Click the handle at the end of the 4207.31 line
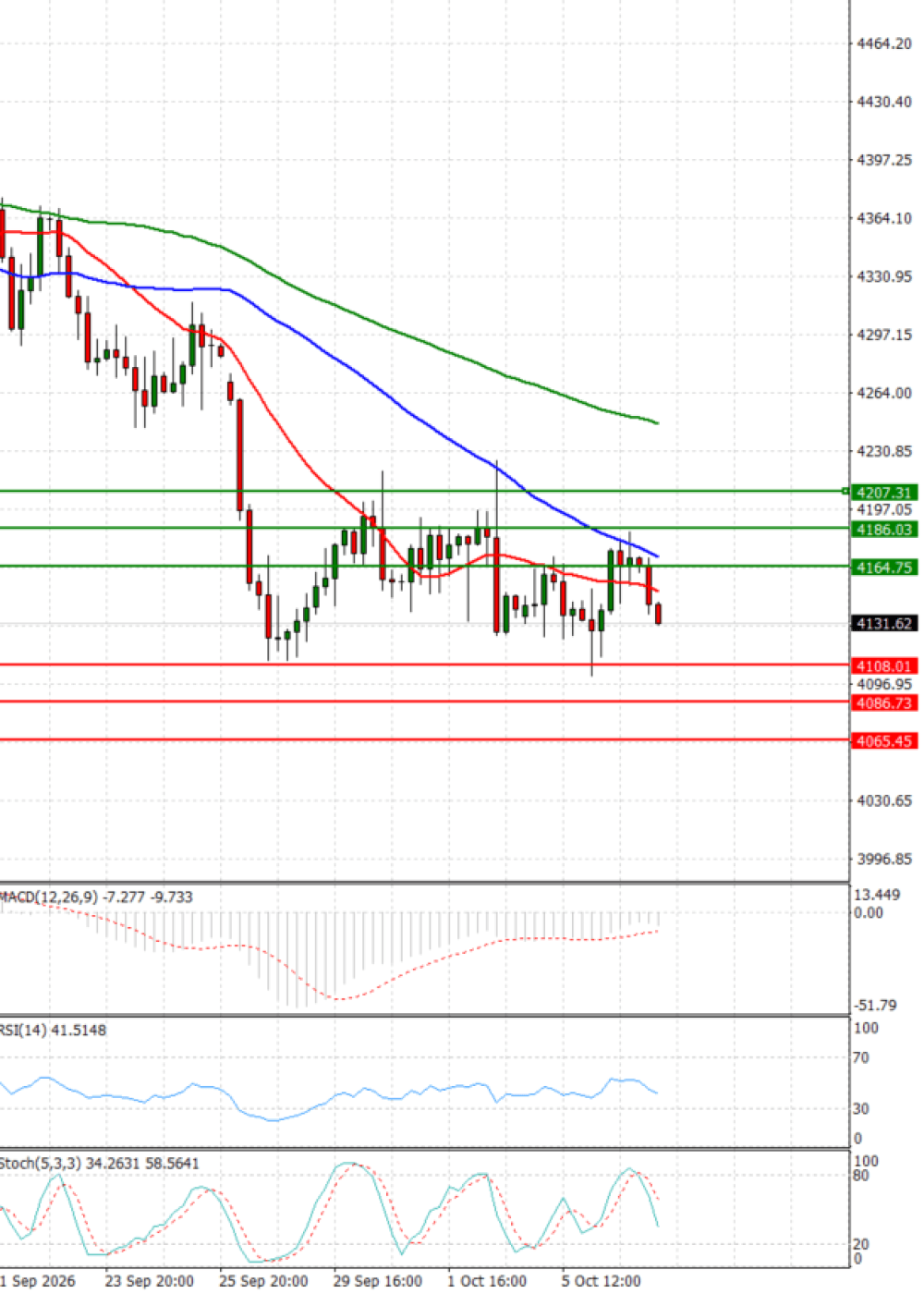924x1294 pixels. [845, 490]
